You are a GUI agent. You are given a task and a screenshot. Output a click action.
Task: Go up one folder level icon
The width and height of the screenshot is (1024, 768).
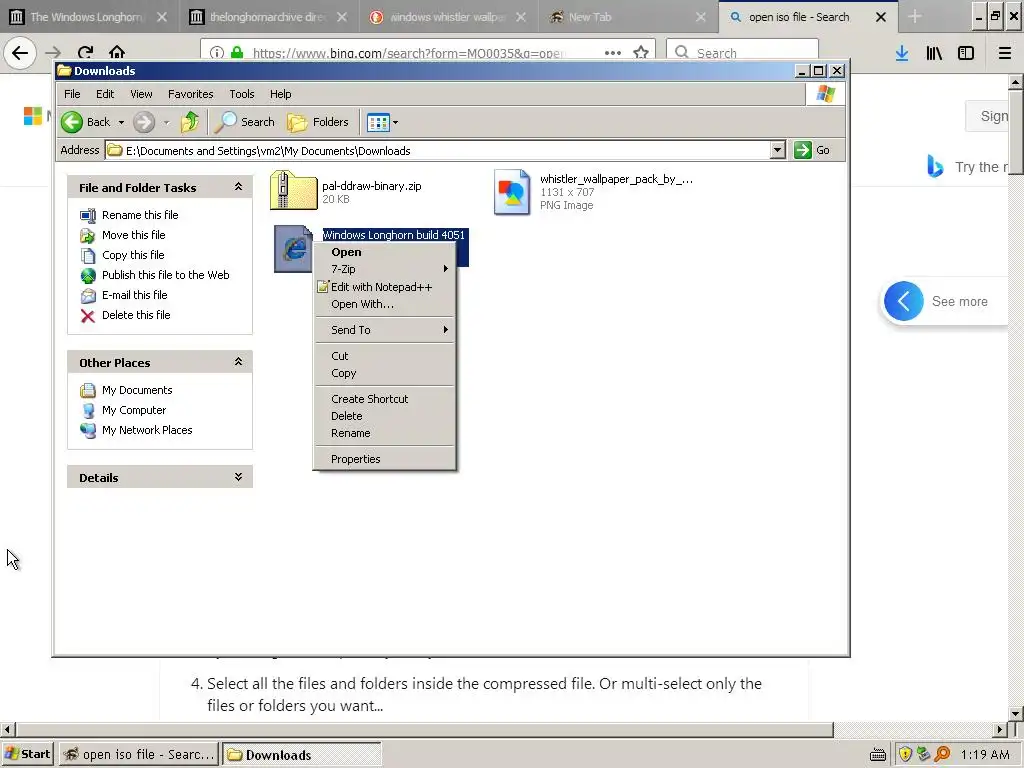click(x=189, y=121)
